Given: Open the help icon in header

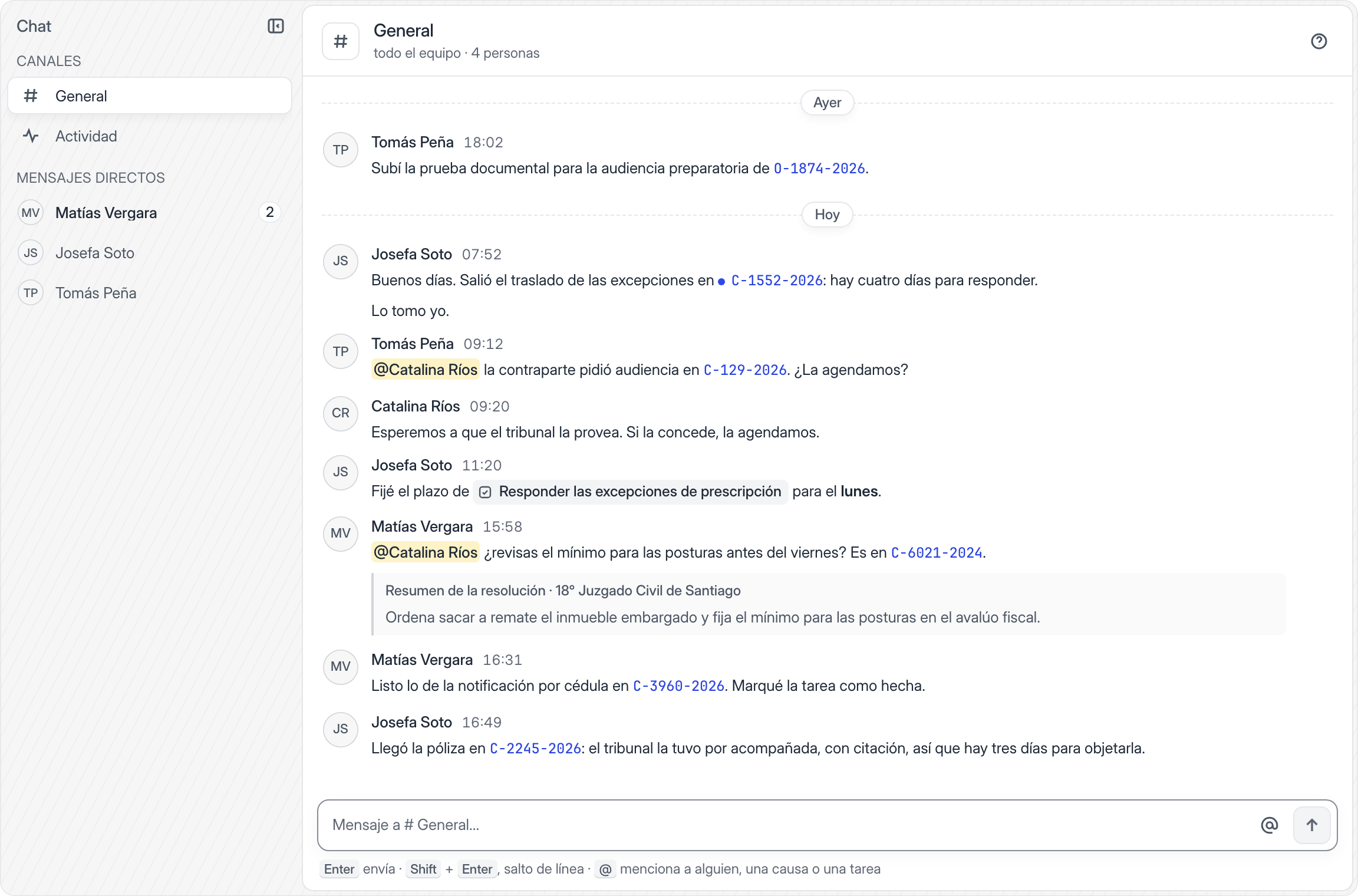Looking at the screenshot, I should 1319,41.
